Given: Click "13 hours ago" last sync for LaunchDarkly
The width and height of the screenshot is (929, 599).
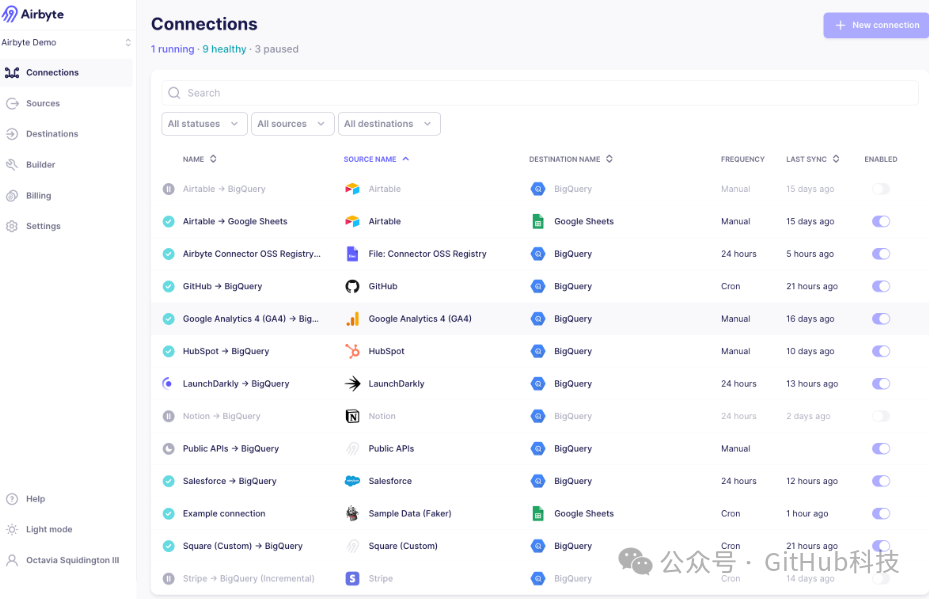Looking at the screenshot, I should coord(812,384).
